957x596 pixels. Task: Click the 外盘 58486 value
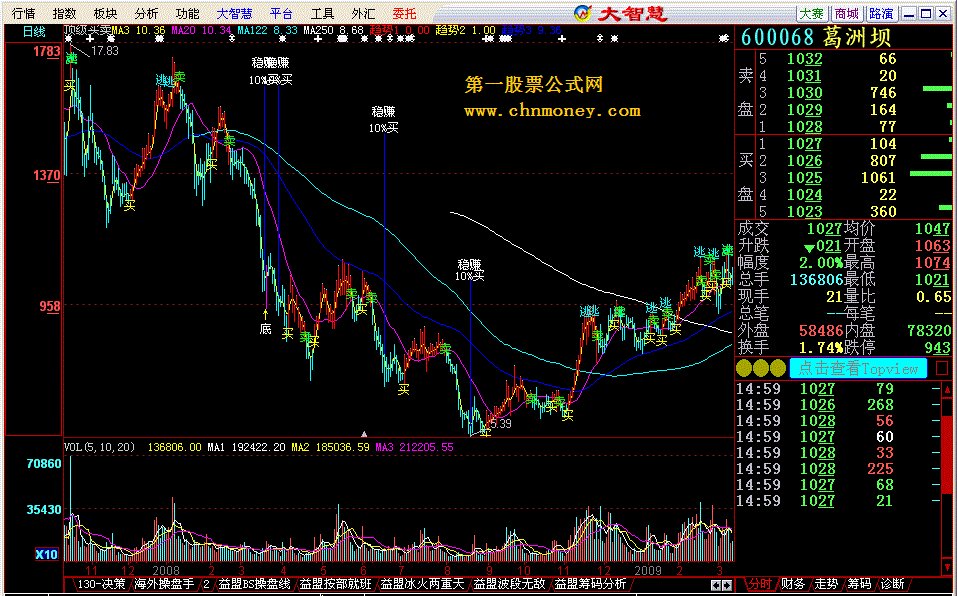(x=821, y=331)
